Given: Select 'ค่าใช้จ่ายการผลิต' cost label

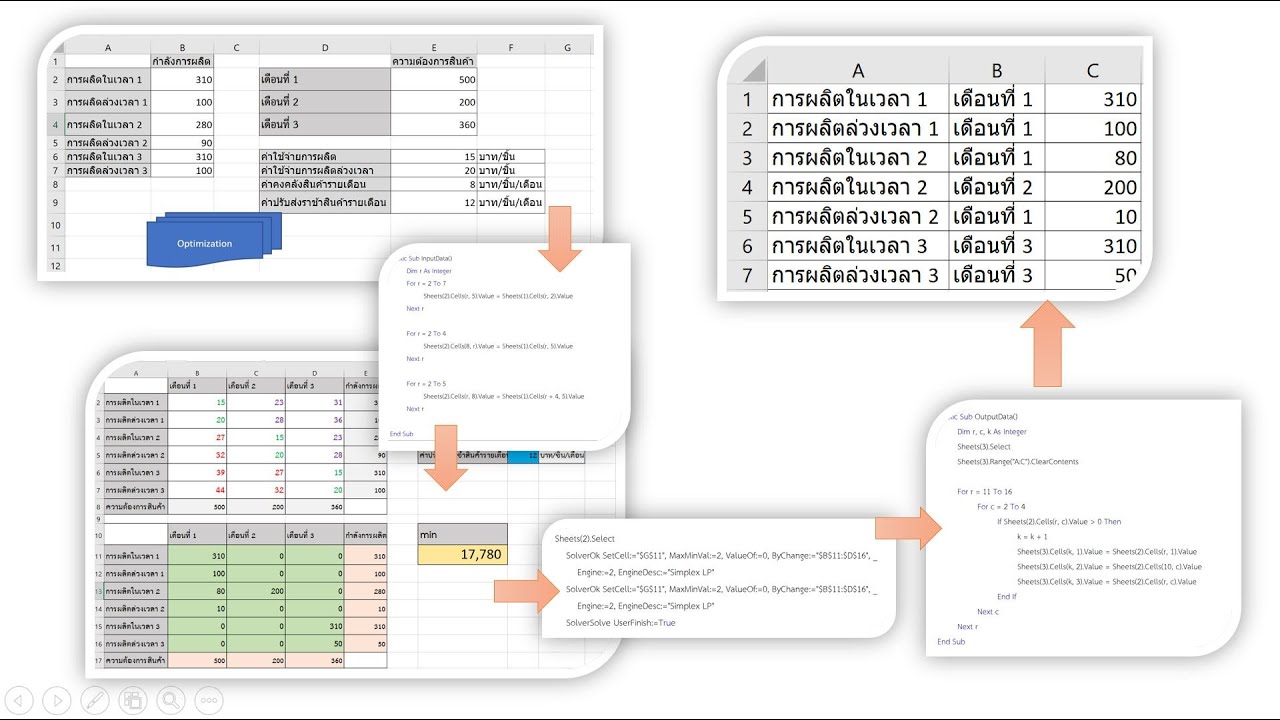Looking at the screenshot, I should [x=325, y=157].
